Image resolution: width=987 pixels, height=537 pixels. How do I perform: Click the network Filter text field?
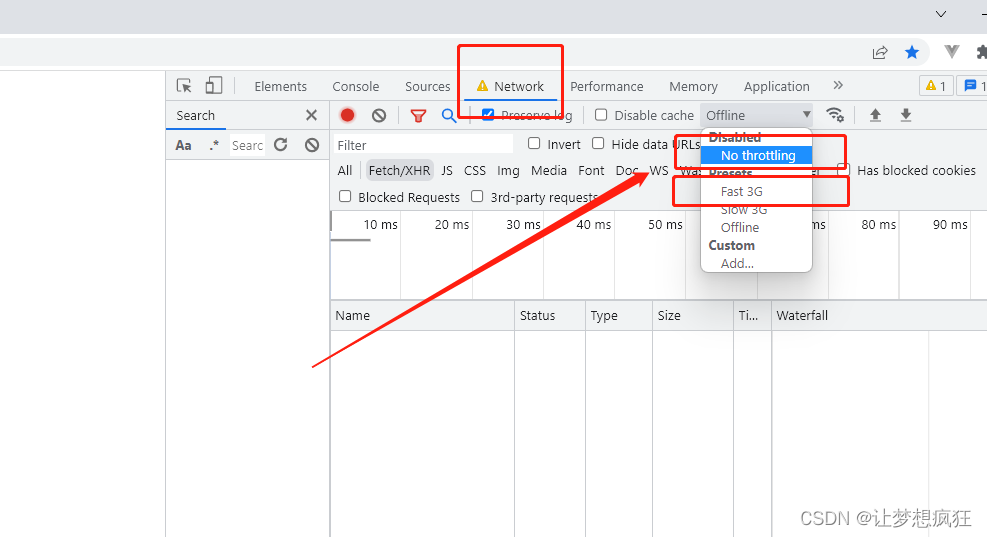coord(423,145)
